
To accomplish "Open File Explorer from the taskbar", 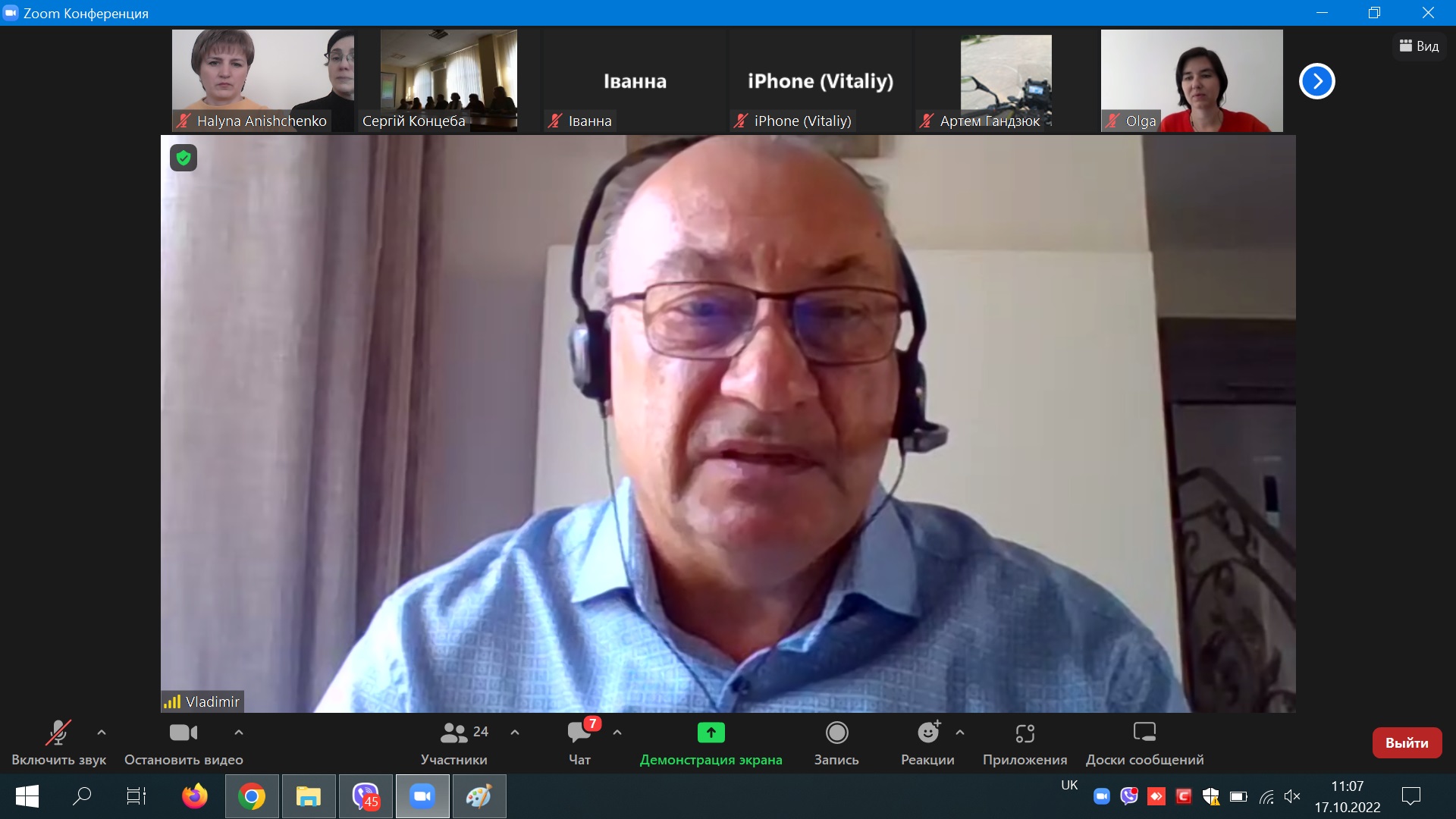I will (x=309, y=796).
